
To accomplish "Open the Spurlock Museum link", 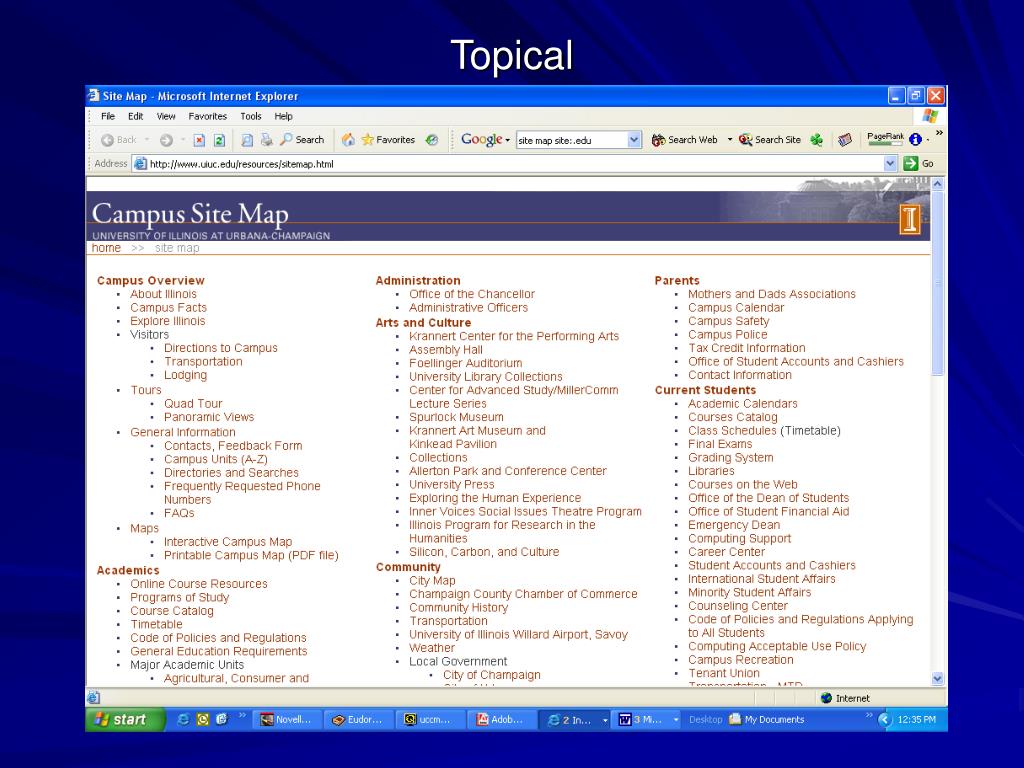I will 456,417.
